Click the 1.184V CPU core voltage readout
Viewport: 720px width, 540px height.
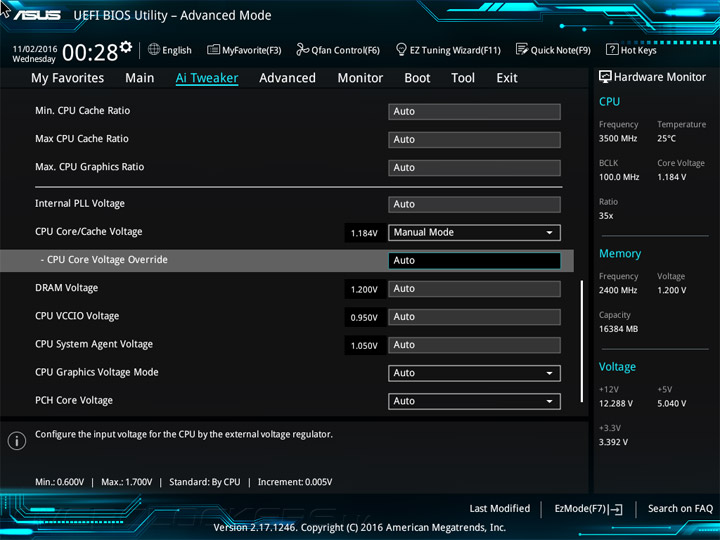pyautogui.click(x=364, y=233)
